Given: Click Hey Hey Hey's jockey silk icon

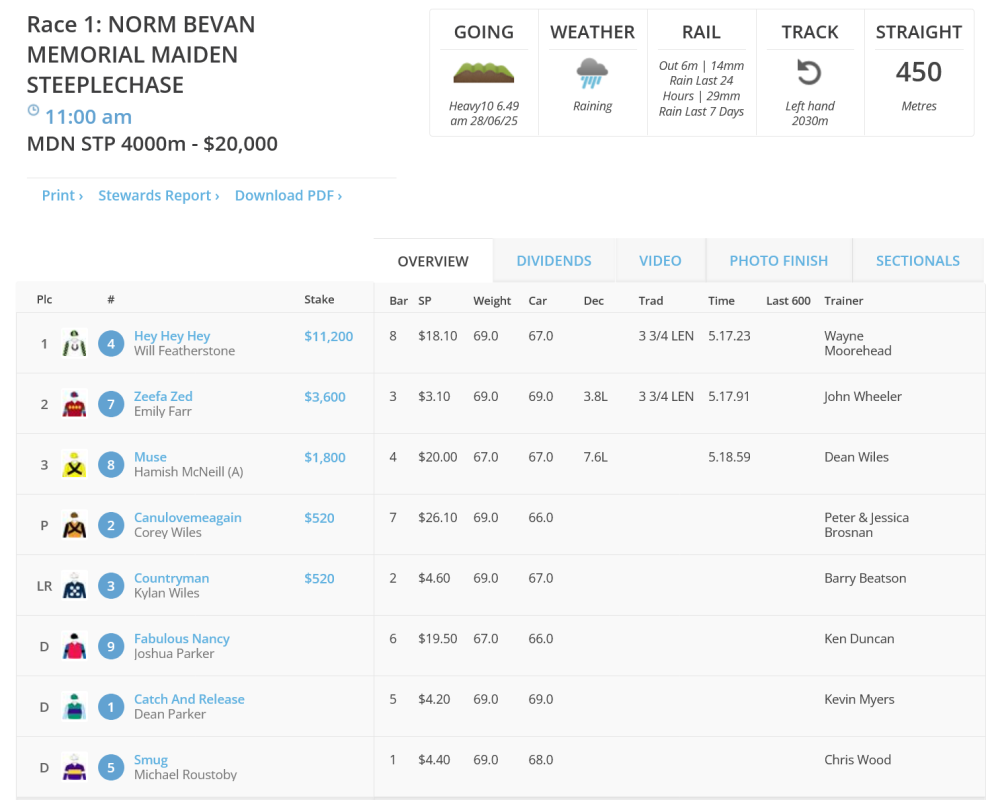Looking at the screenshot, I should tap(72, 340).
